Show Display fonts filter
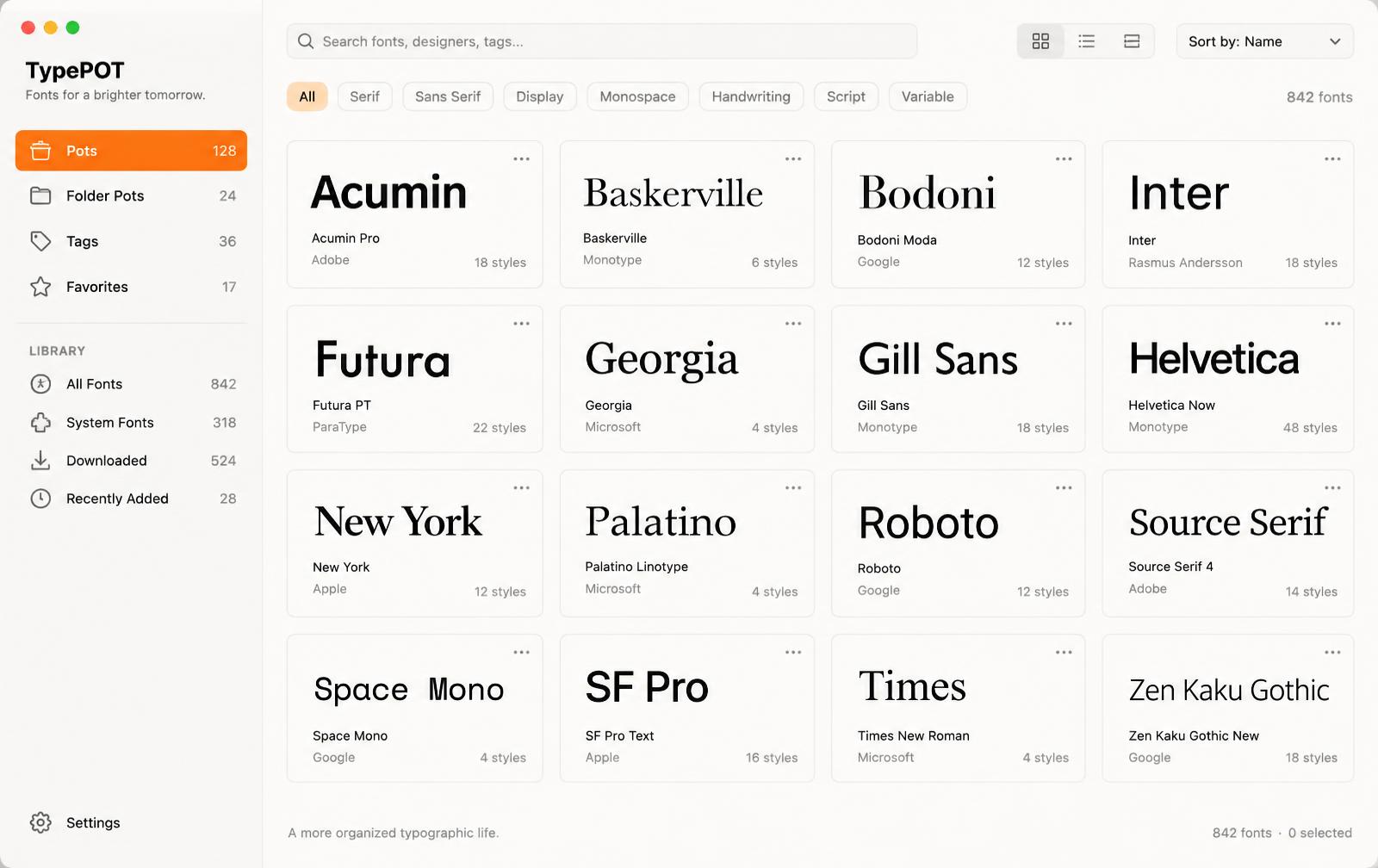 point(540,96)
